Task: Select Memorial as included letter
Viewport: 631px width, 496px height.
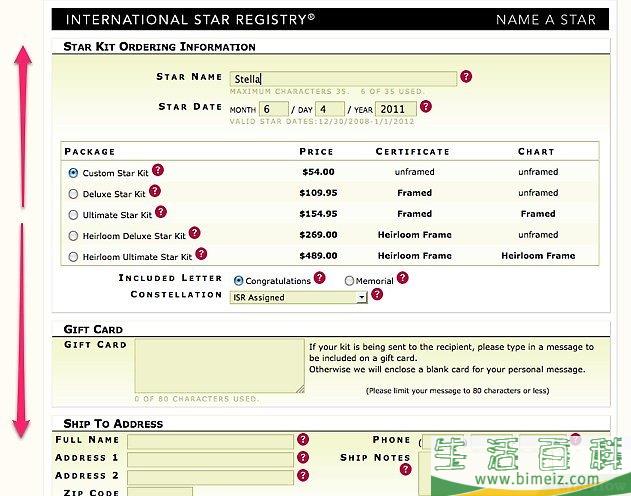Action: coord(349,281)
